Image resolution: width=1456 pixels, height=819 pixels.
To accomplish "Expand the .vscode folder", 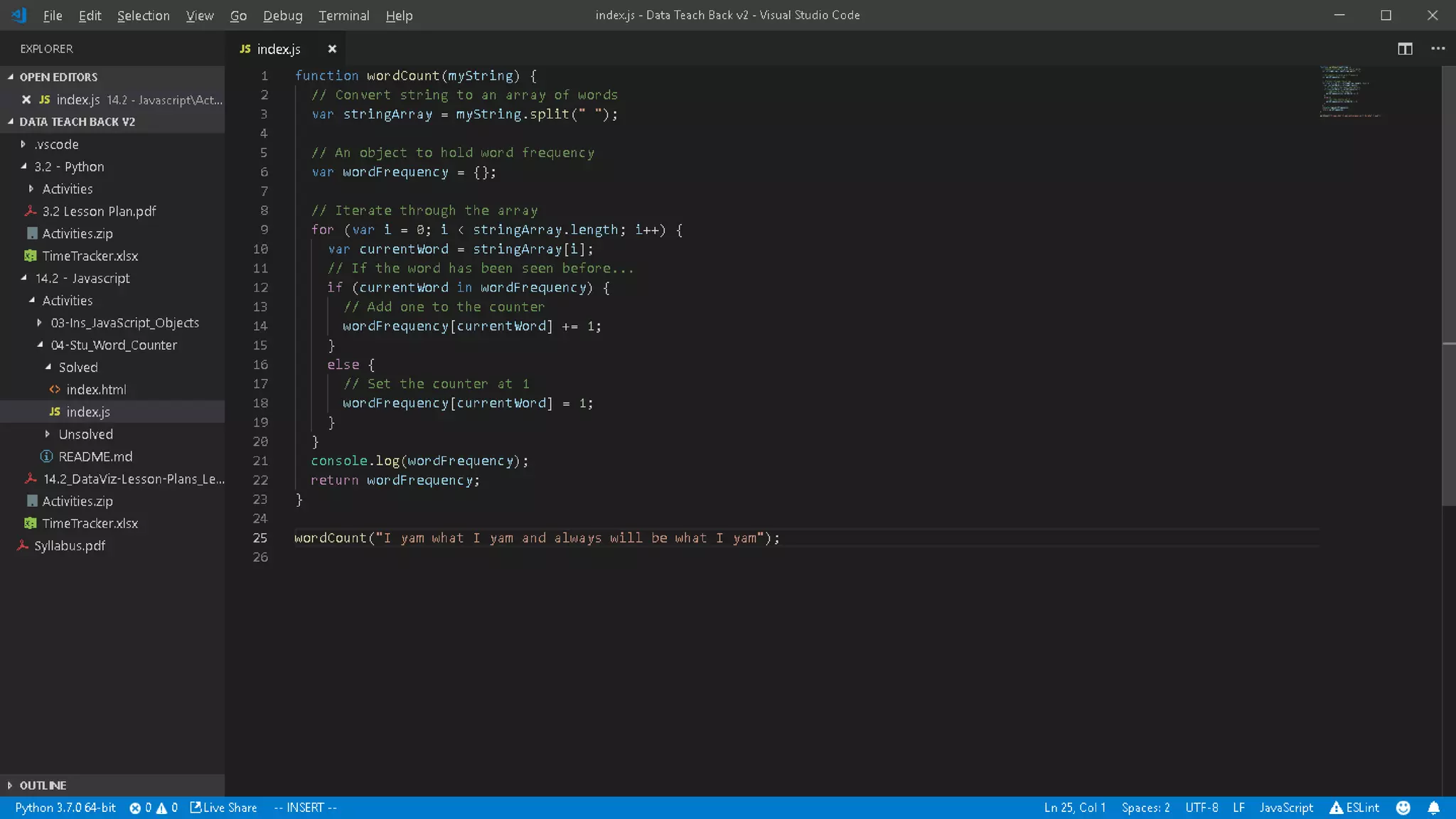I will coord(57,144).
